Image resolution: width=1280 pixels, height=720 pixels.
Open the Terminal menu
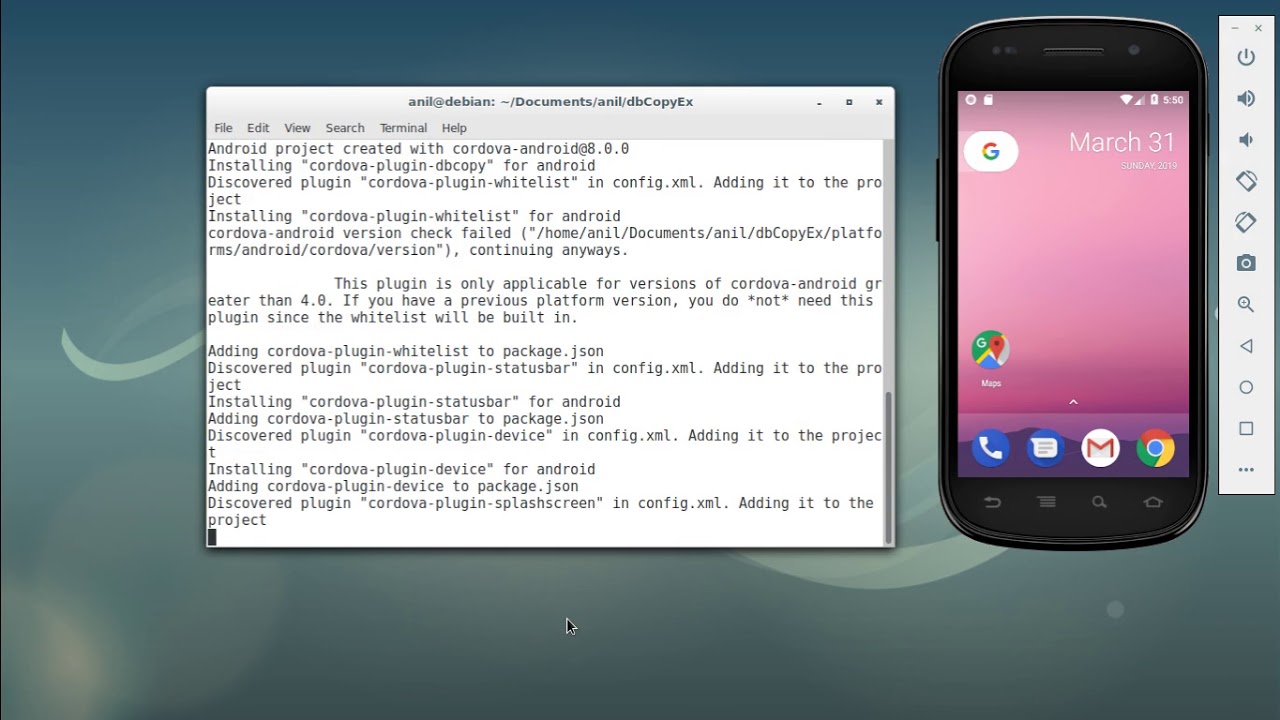point(403,128)
